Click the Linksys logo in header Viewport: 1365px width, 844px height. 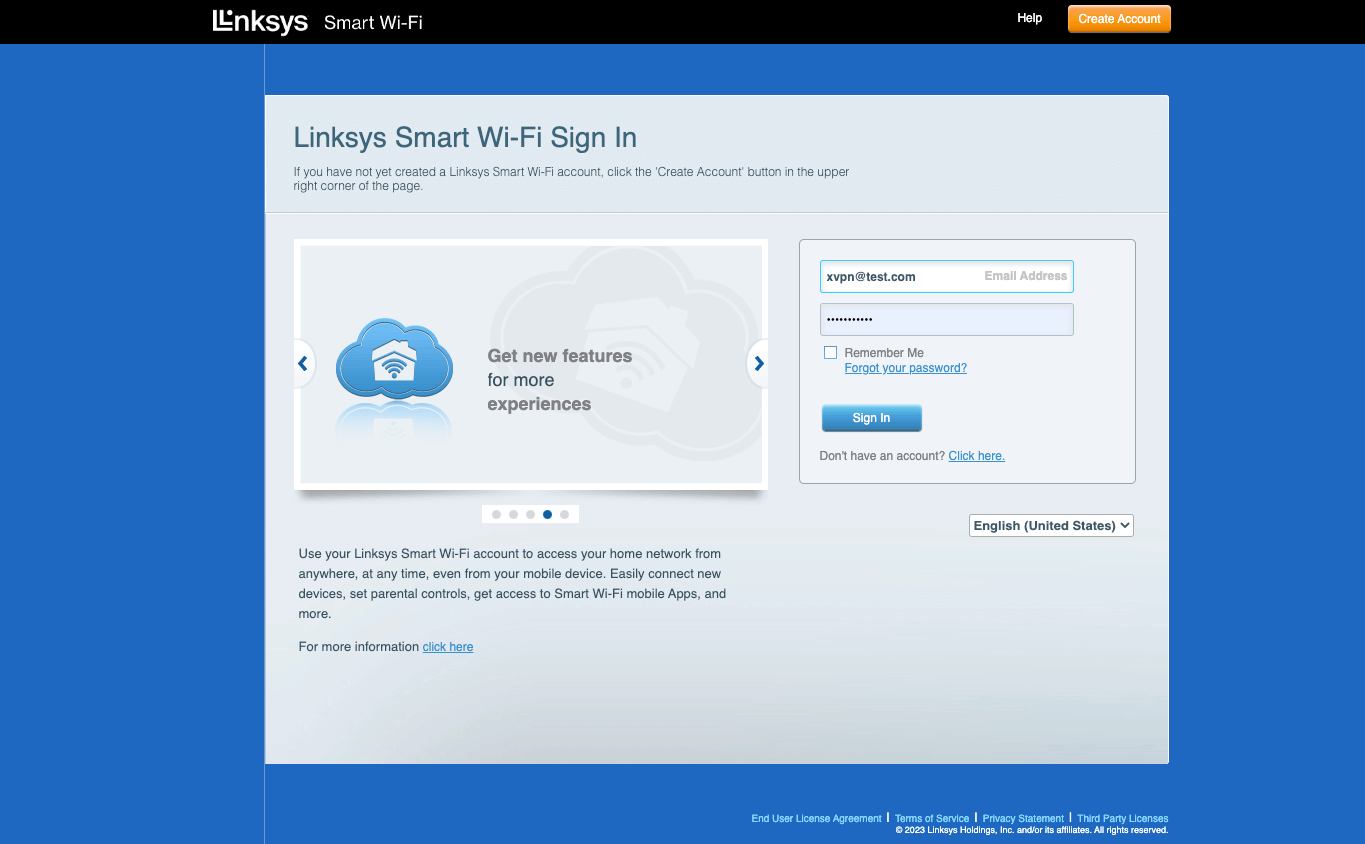pyautogui.click(x=260, y=21)
